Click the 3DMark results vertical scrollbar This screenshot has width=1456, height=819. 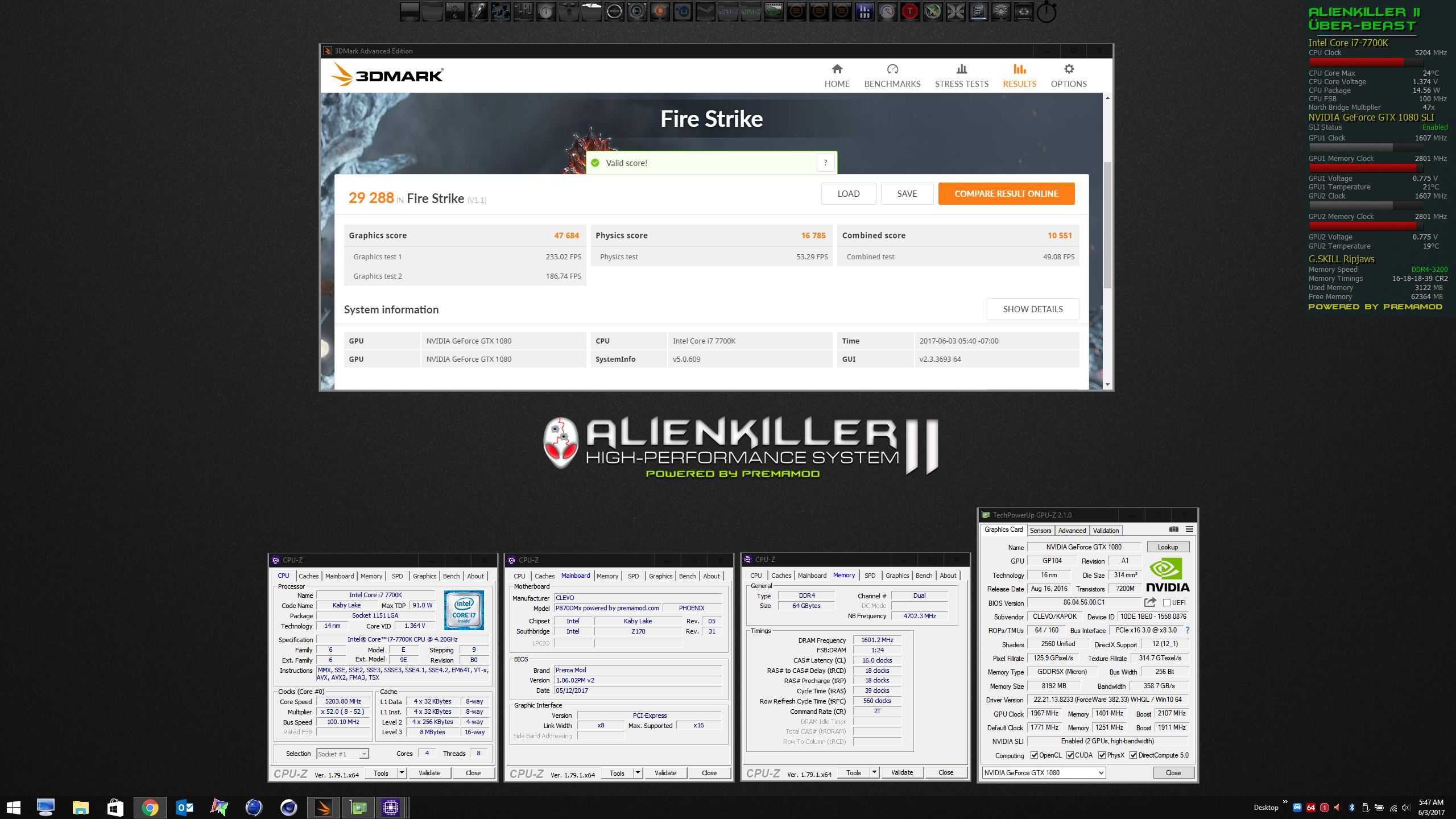(x=1107, y=225)
